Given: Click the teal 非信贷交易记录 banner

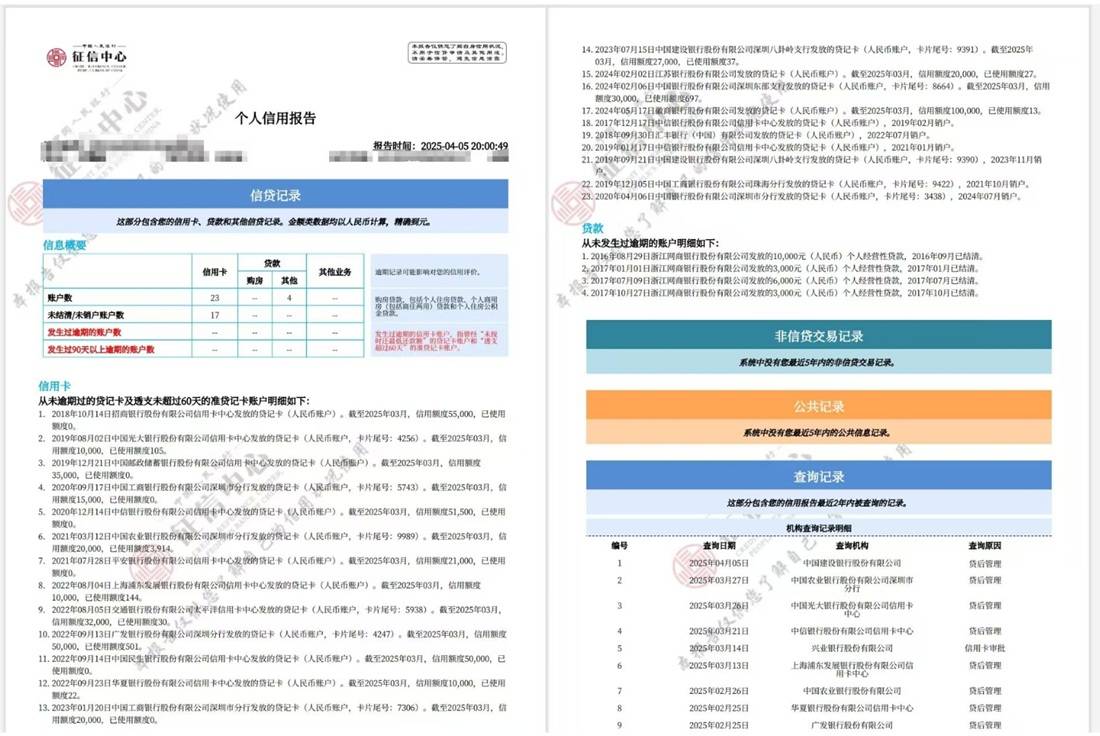Looking at the screenshot, I should 819,335.
